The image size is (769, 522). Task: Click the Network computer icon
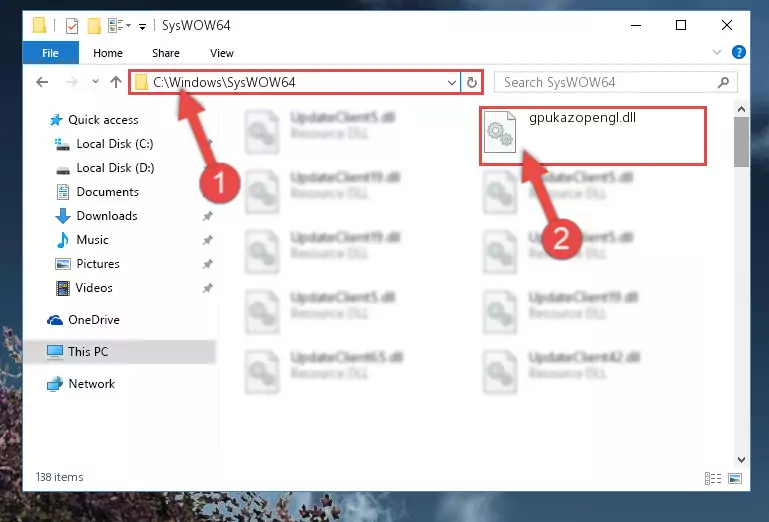tap(55, 384)
